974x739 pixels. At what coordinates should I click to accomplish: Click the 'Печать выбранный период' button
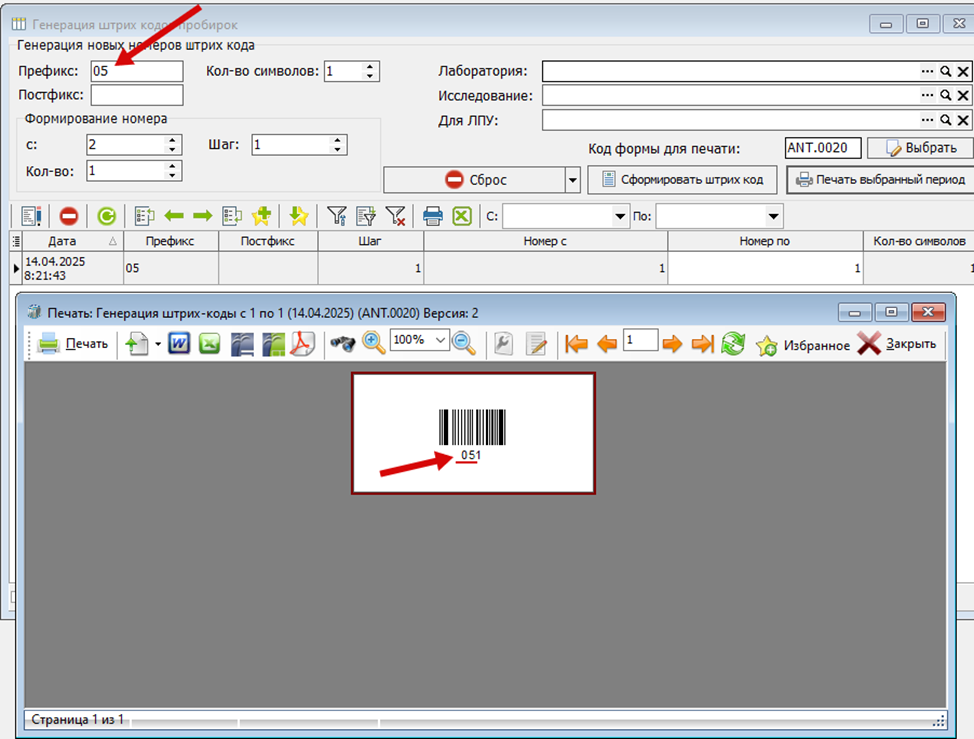pos(880,180)
